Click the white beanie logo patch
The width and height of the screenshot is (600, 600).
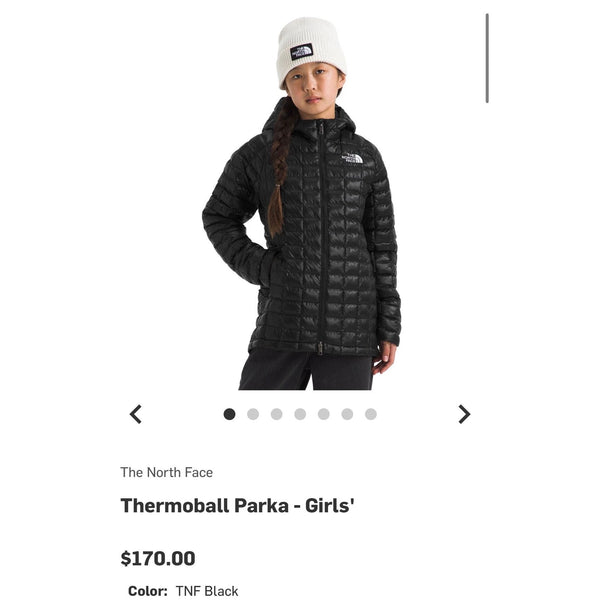(302, 52)
